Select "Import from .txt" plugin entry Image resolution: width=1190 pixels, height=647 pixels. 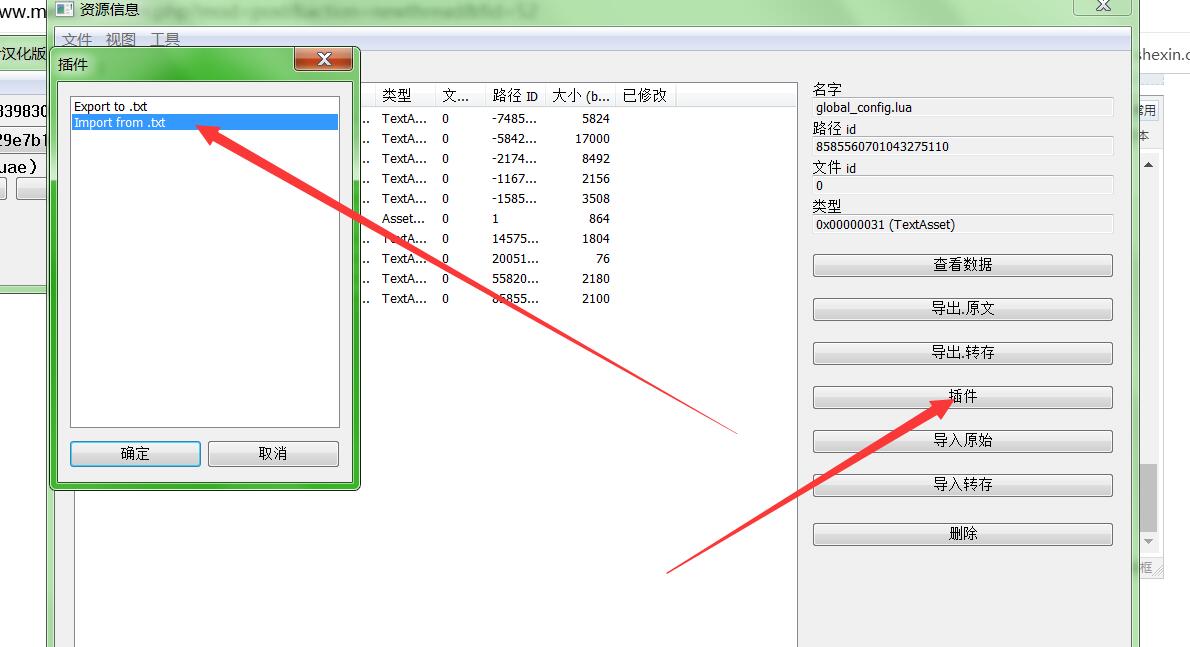pos(120,123)
